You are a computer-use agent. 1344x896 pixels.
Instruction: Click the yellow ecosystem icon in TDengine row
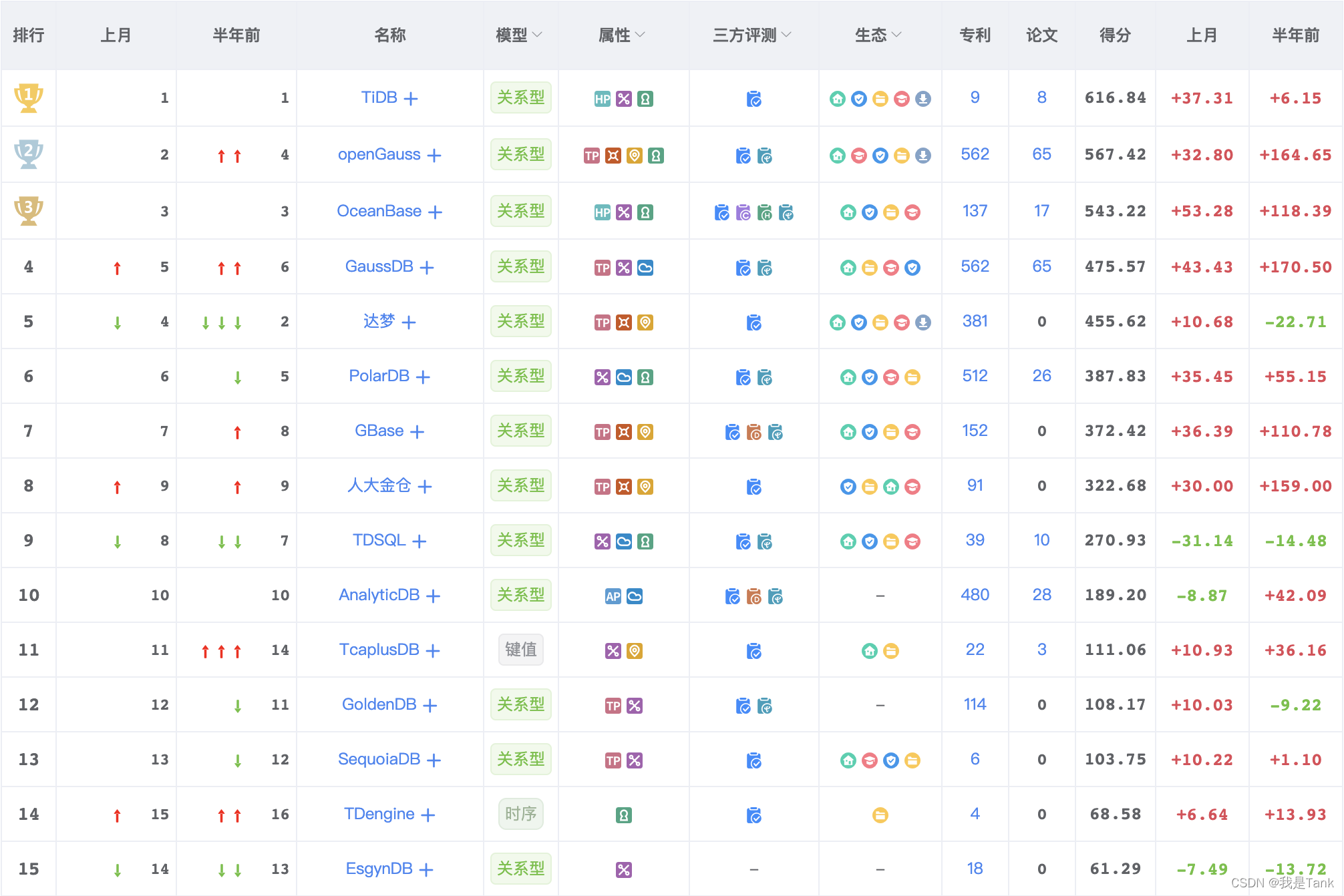click(880, 815)
